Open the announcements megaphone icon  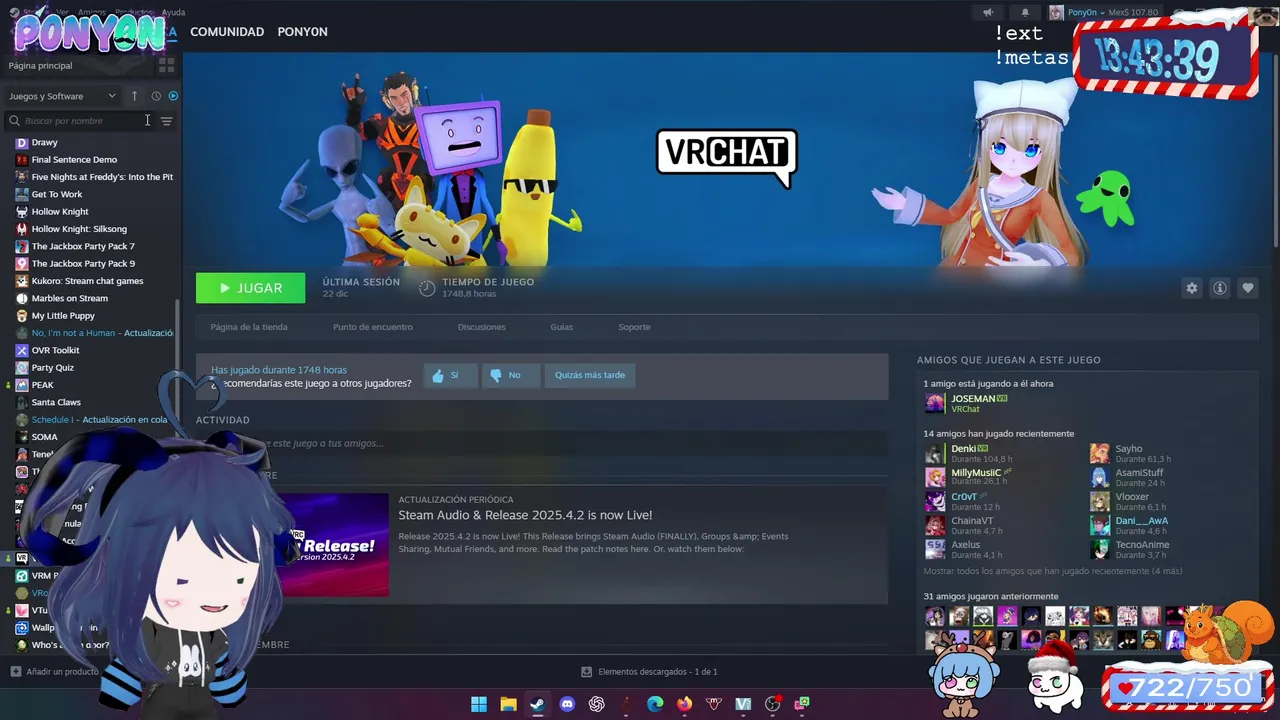coord(988,12)
